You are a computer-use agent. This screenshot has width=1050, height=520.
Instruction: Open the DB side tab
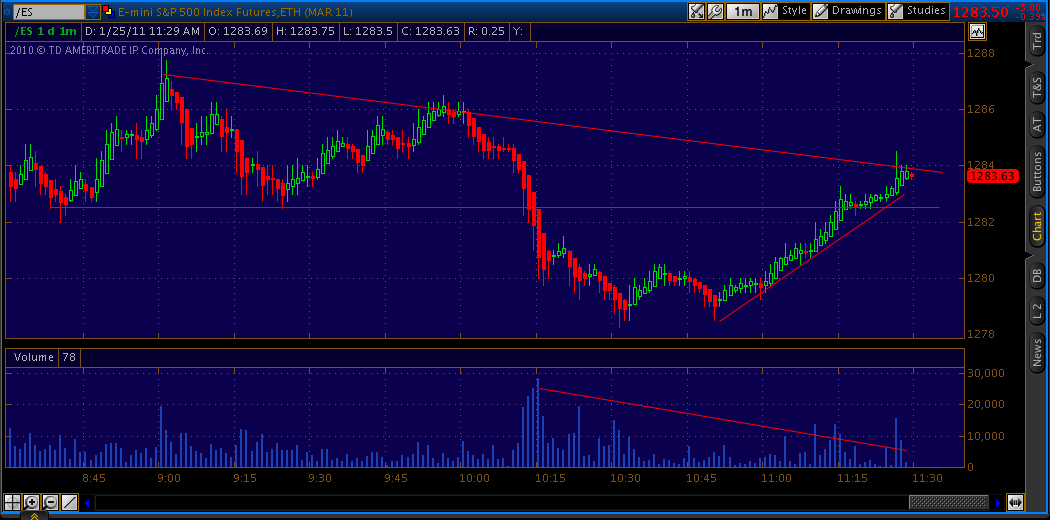[1036, 274]
